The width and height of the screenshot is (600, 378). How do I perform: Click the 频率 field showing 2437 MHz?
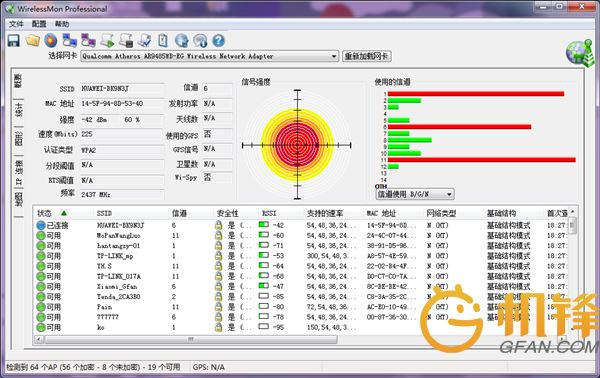122,194
